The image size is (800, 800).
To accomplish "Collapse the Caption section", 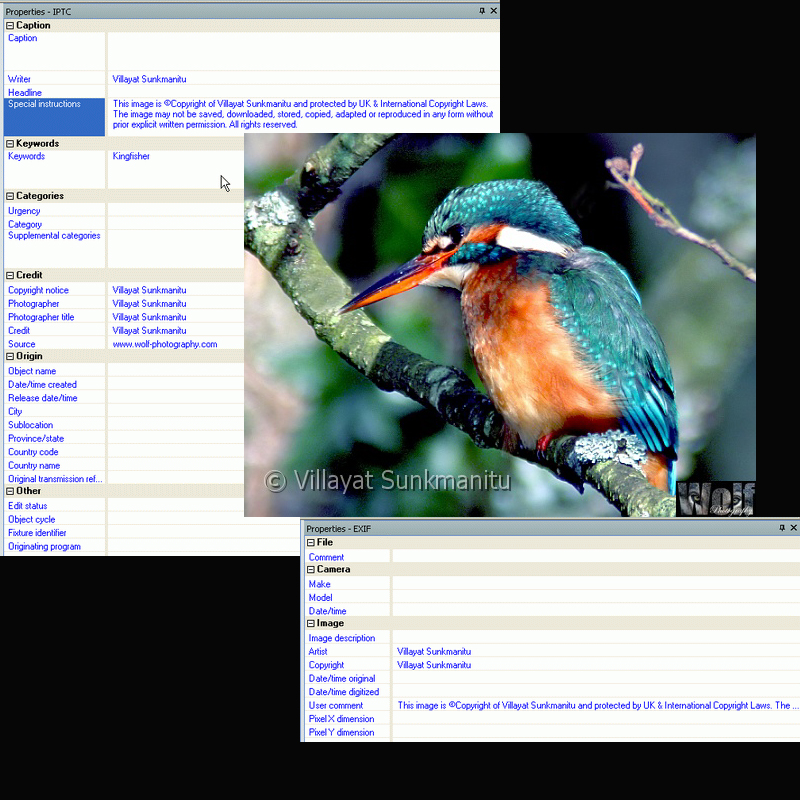I will coord(10,26).
